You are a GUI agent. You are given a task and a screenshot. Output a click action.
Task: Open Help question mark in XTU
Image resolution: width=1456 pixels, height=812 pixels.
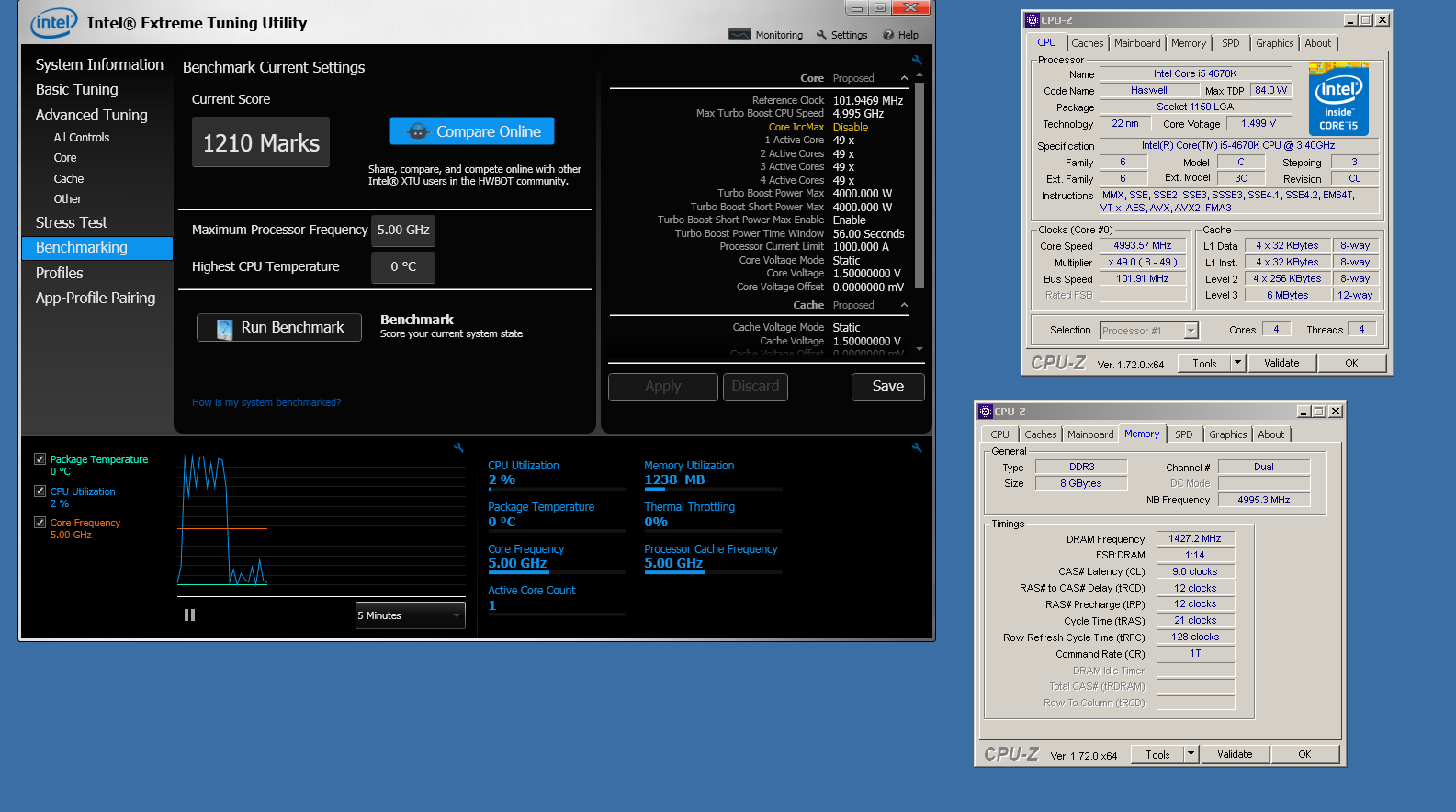click(900, 35)
